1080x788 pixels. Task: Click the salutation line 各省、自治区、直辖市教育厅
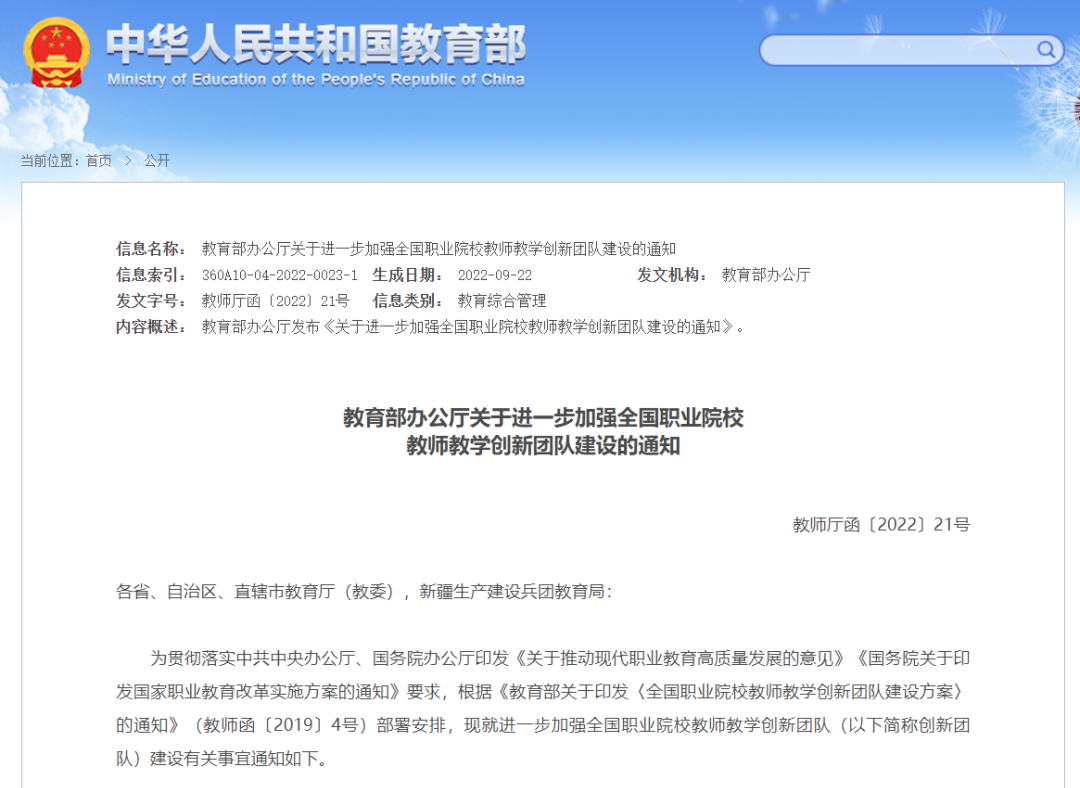click(364, 592)
